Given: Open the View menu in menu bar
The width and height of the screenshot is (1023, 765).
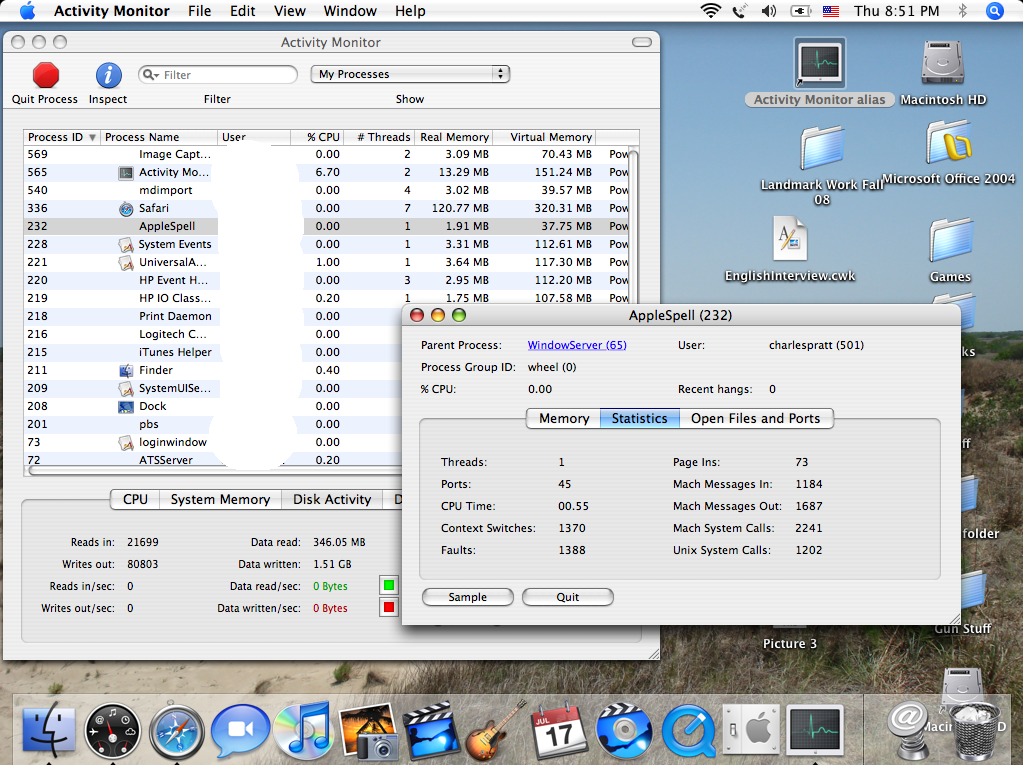Looking at the screenshot, I should [x=290, y=11].
